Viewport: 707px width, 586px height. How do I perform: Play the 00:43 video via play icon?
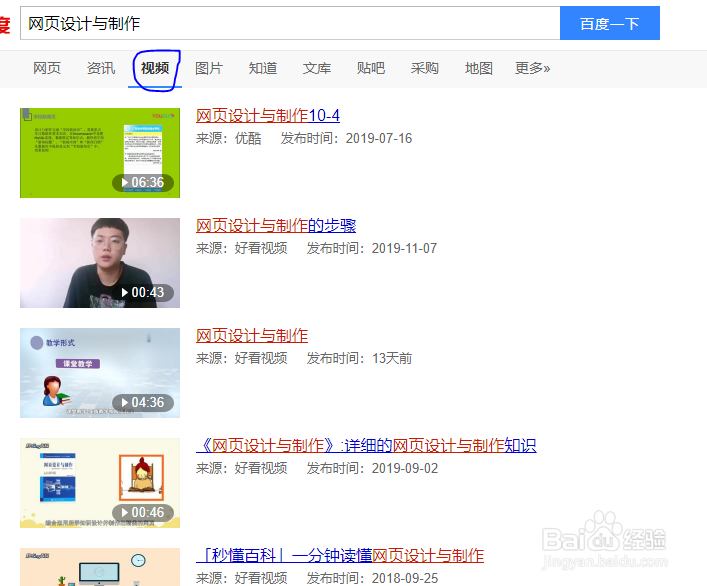tap(125, 293)
